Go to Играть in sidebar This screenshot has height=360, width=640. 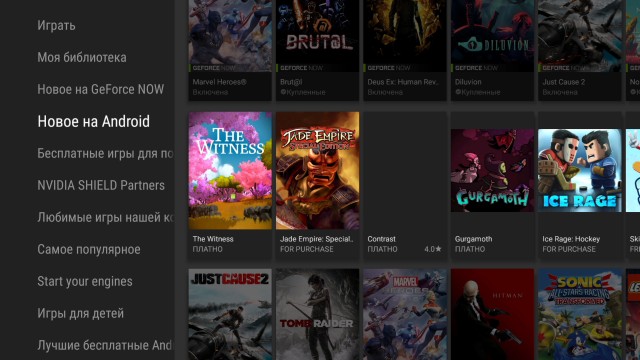click(56, 25)
